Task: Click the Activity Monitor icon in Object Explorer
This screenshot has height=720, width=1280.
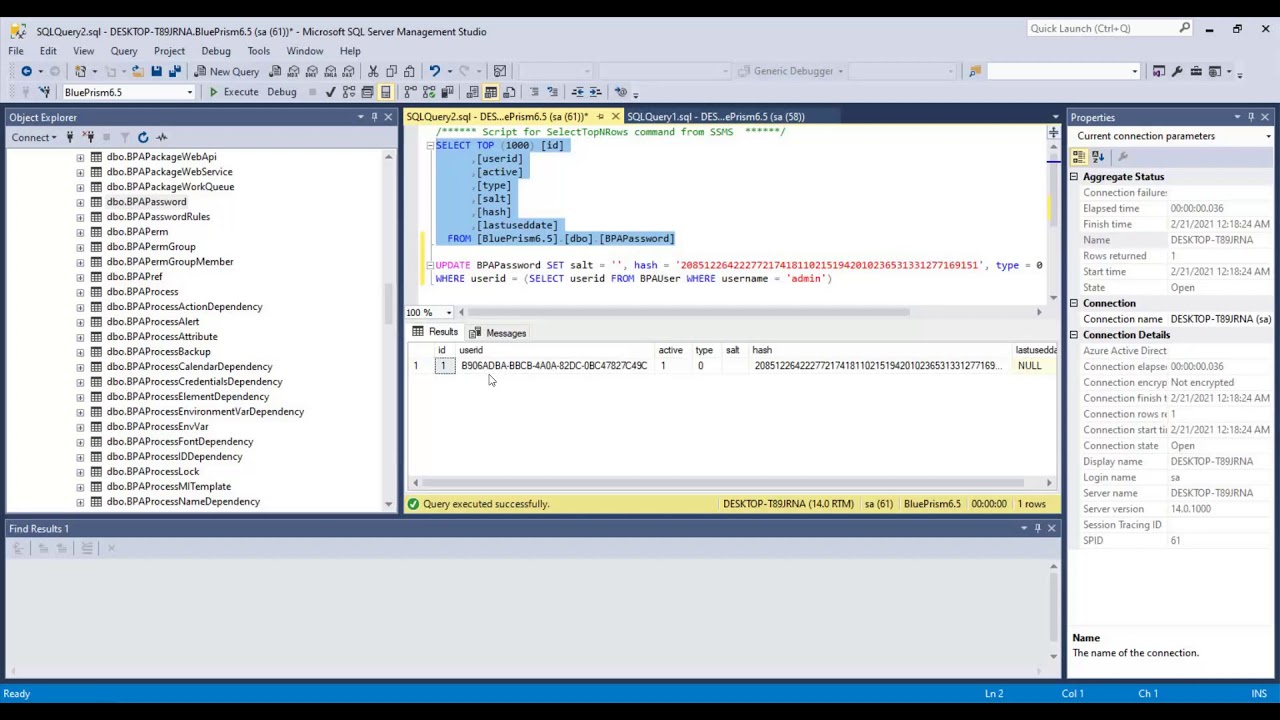Action: pos(162,137)
